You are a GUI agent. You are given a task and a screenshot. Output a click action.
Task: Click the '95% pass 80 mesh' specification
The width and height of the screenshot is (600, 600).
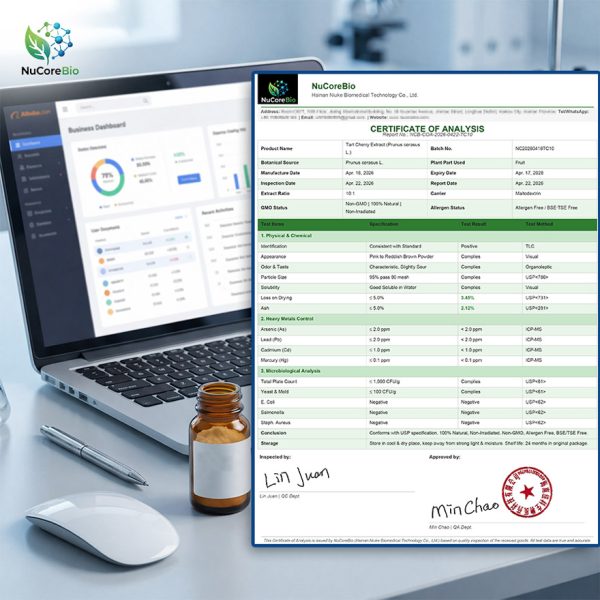[x=389, y=277]
